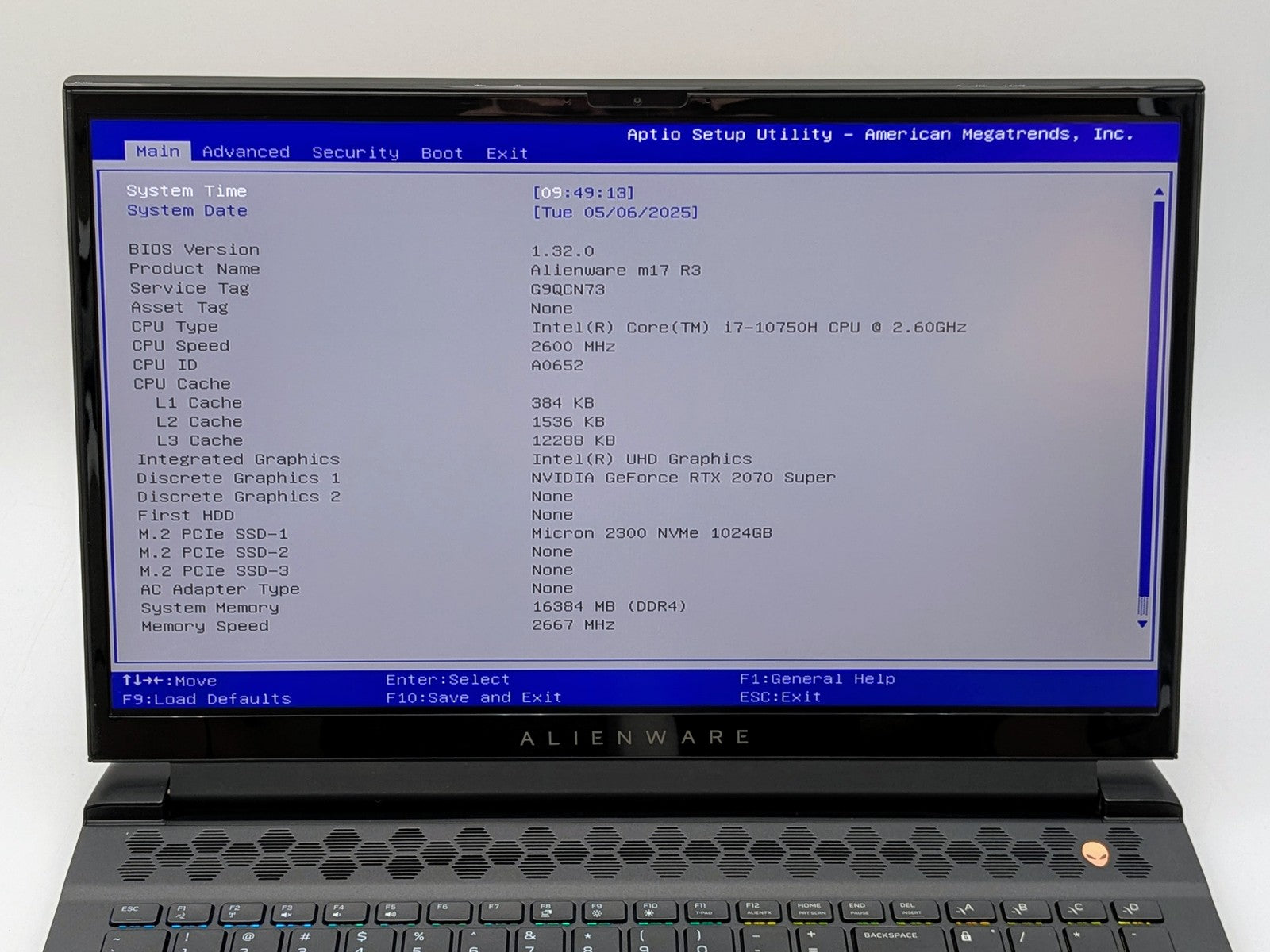Select the System Time value field
Screen dimensions: 1270x952
click(x=583, y=193)
